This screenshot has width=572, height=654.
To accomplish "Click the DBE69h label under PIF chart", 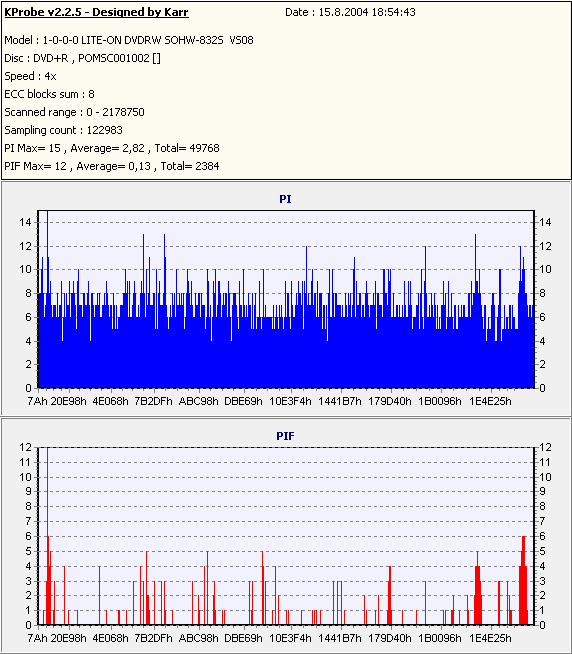I will [243, 638].
